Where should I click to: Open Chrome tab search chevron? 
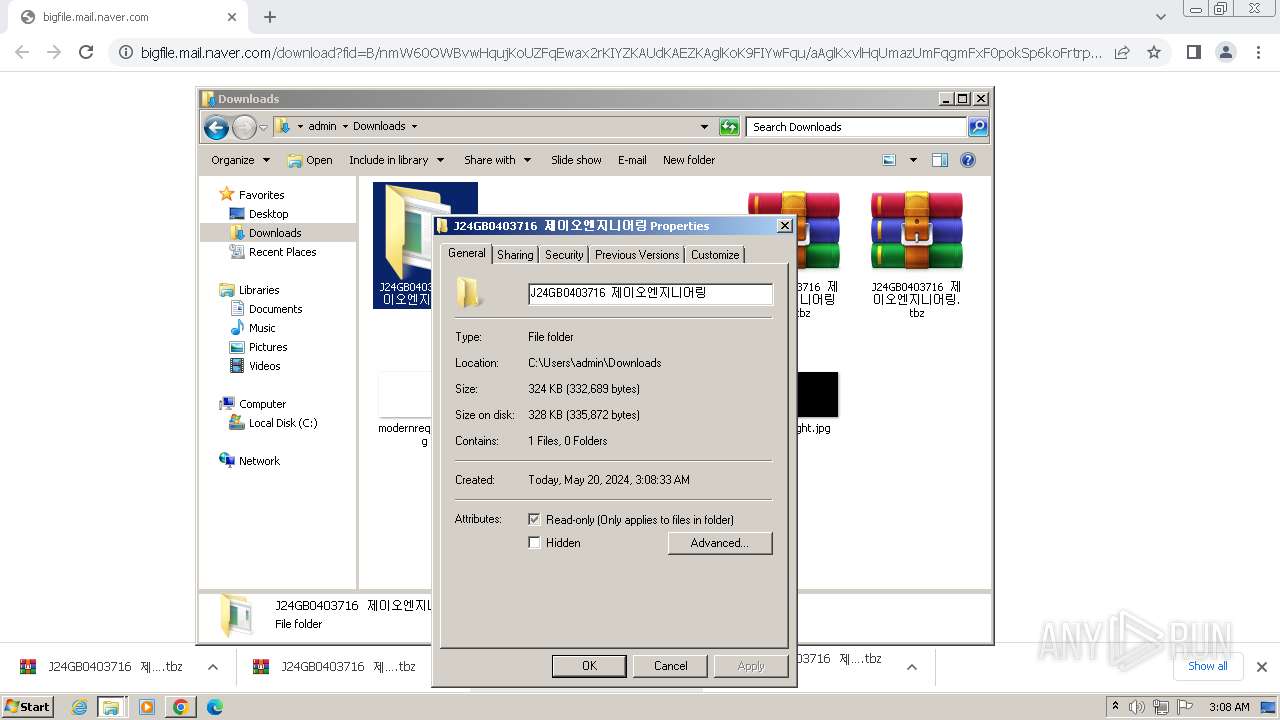click(1160, 17)
